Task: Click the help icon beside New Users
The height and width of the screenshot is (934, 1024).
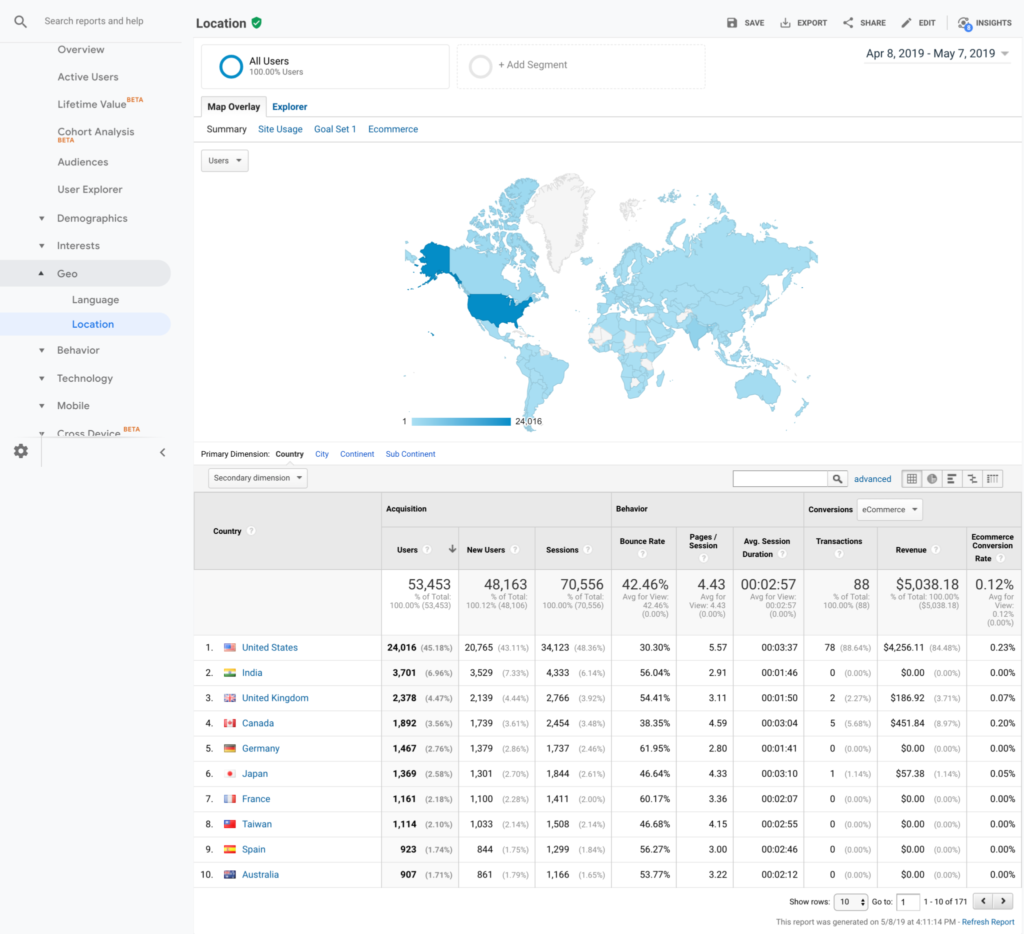Action: pyautogui.click(x=515, y=550)
